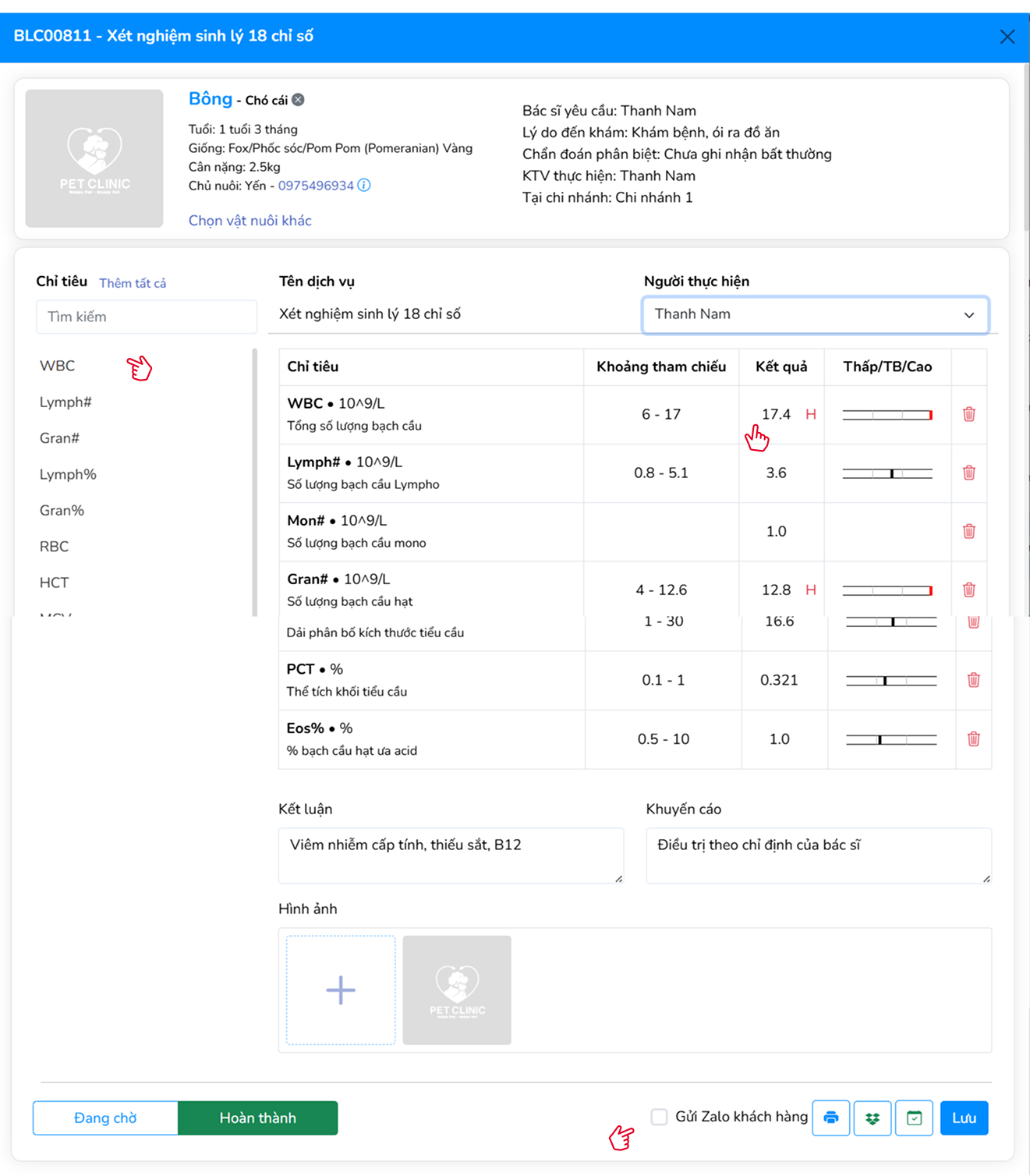This screenshot has width=1030, height=1176.
Task: Open the Người thực hiện dropdown
Action: [815, 314]
